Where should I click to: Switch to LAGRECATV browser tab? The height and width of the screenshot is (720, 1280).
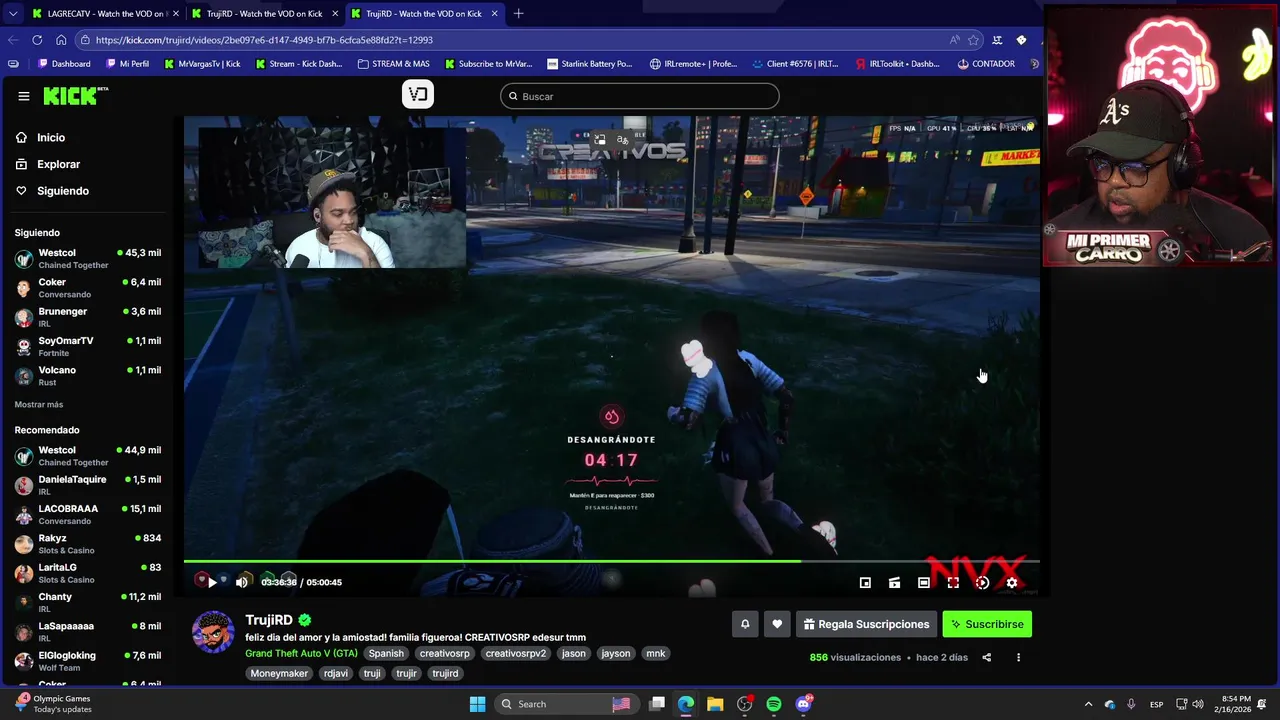(104, 14)
